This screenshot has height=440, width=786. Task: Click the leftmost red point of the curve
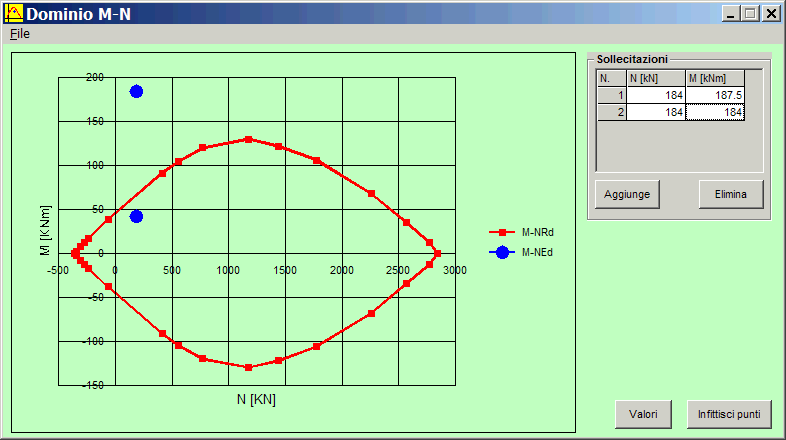point(75,254)
